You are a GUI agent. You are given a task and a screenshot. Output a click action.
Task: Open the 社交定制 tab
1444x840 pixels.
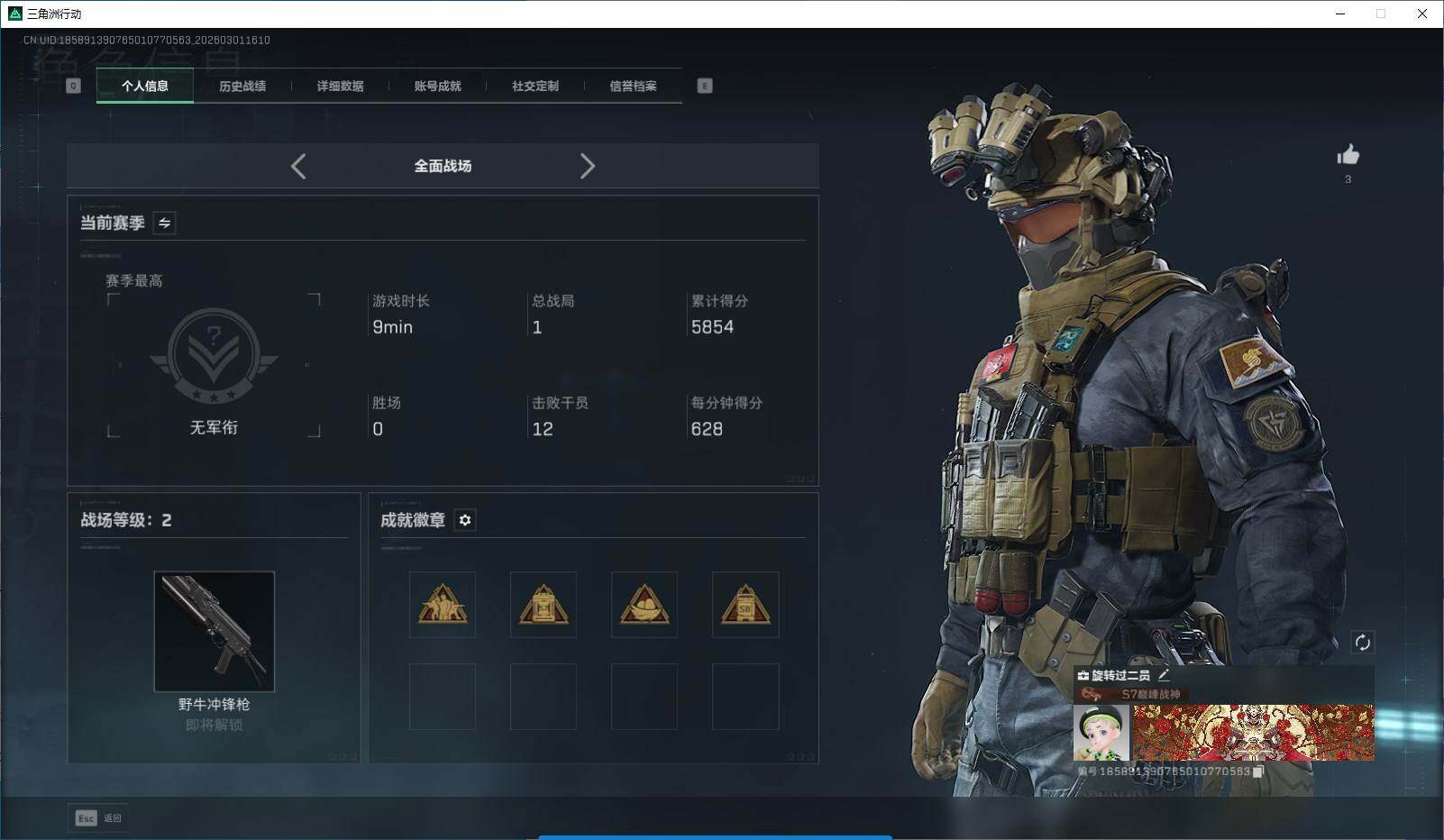pos(535,86)
